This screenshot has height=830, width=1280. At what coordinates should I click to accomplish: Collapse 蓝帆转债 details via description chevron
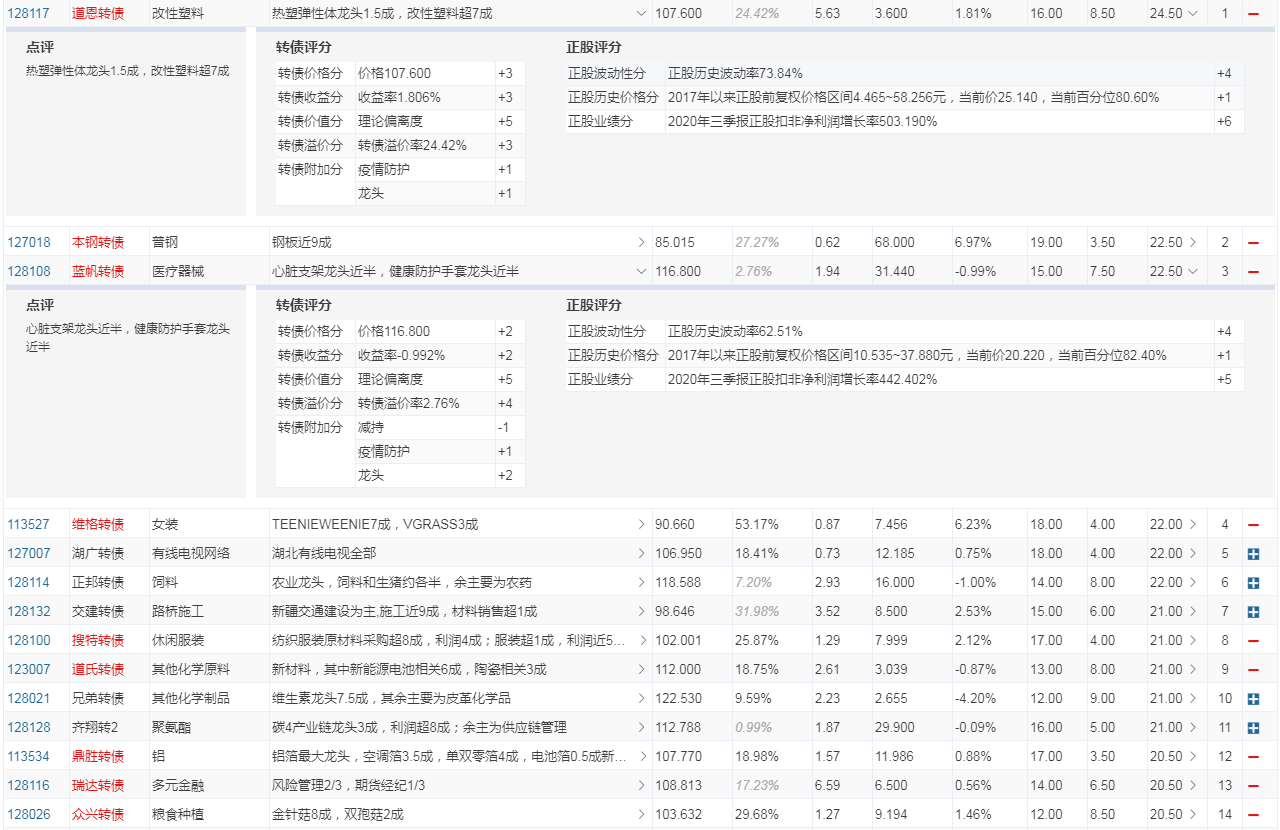(x=642, y=272)
